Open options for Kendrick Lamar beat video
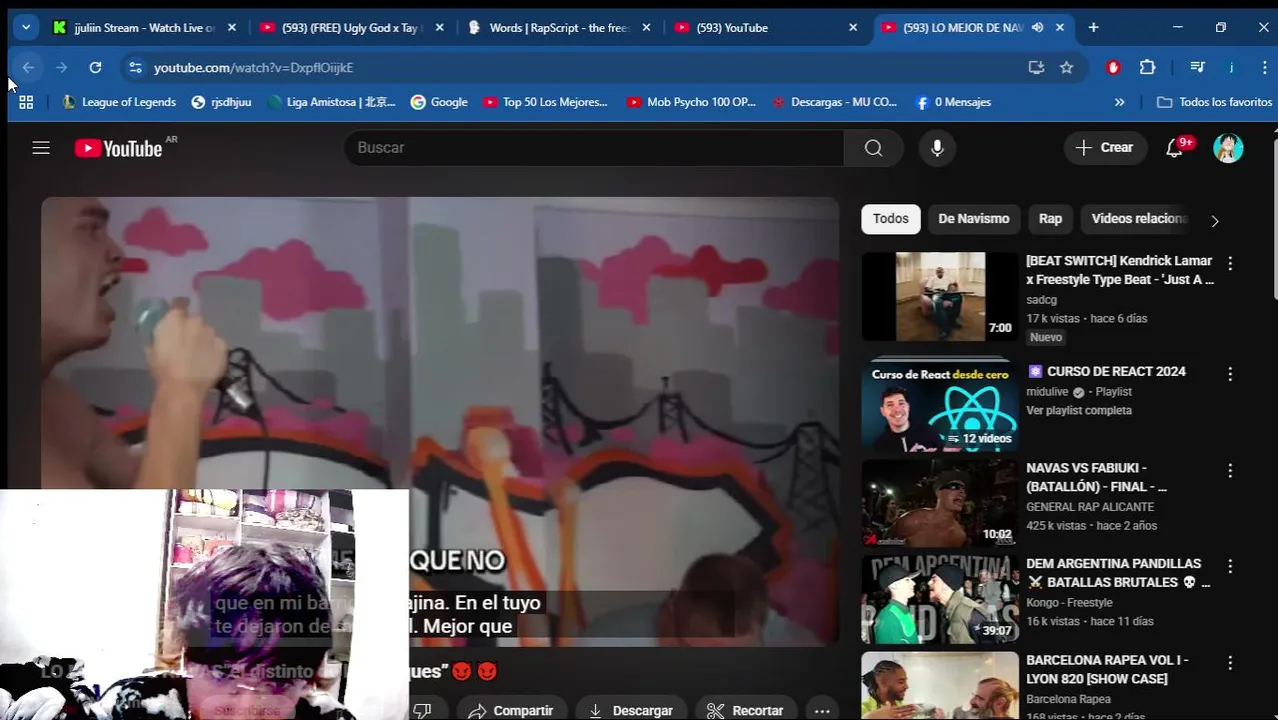This screenshot has width=1278, height=720. (1230, 263)
